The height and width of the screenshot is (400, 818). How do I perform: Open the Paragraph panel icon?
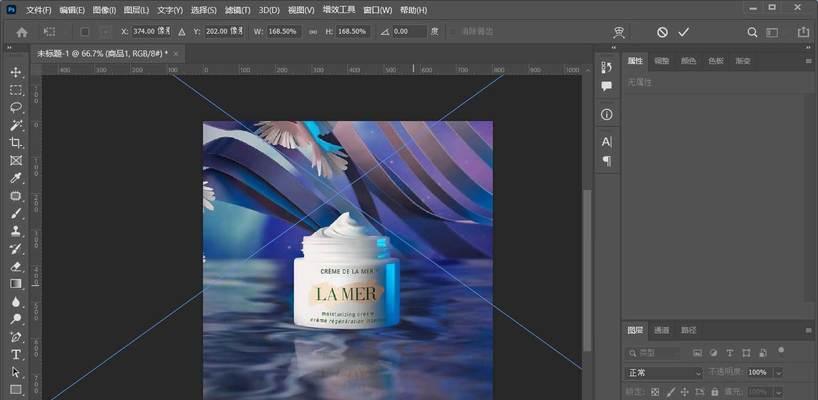coord(607,161)
